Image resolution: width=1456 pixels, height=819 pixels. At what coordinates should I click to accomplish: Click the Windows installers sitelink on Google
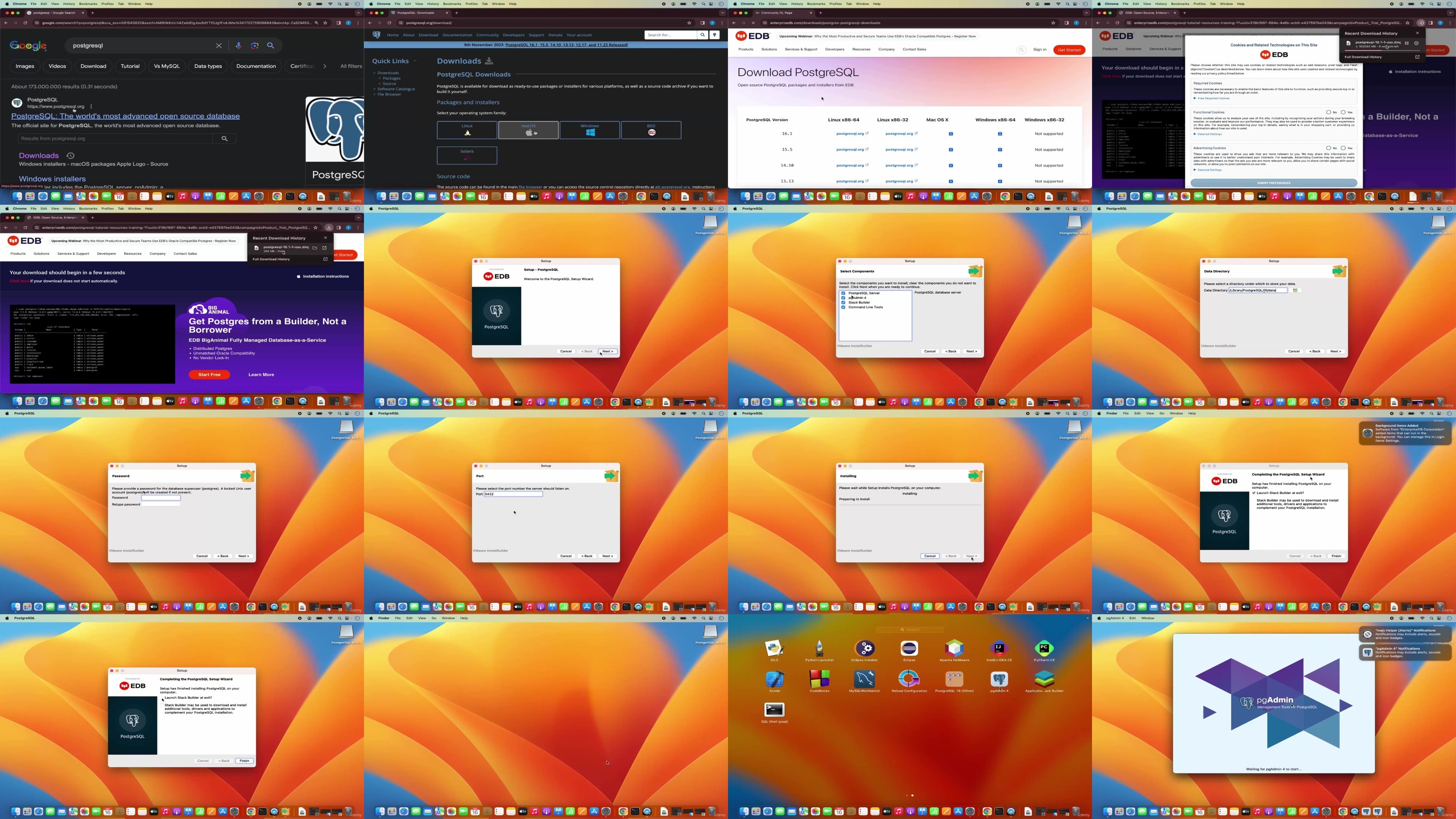(x=52, y=179)
